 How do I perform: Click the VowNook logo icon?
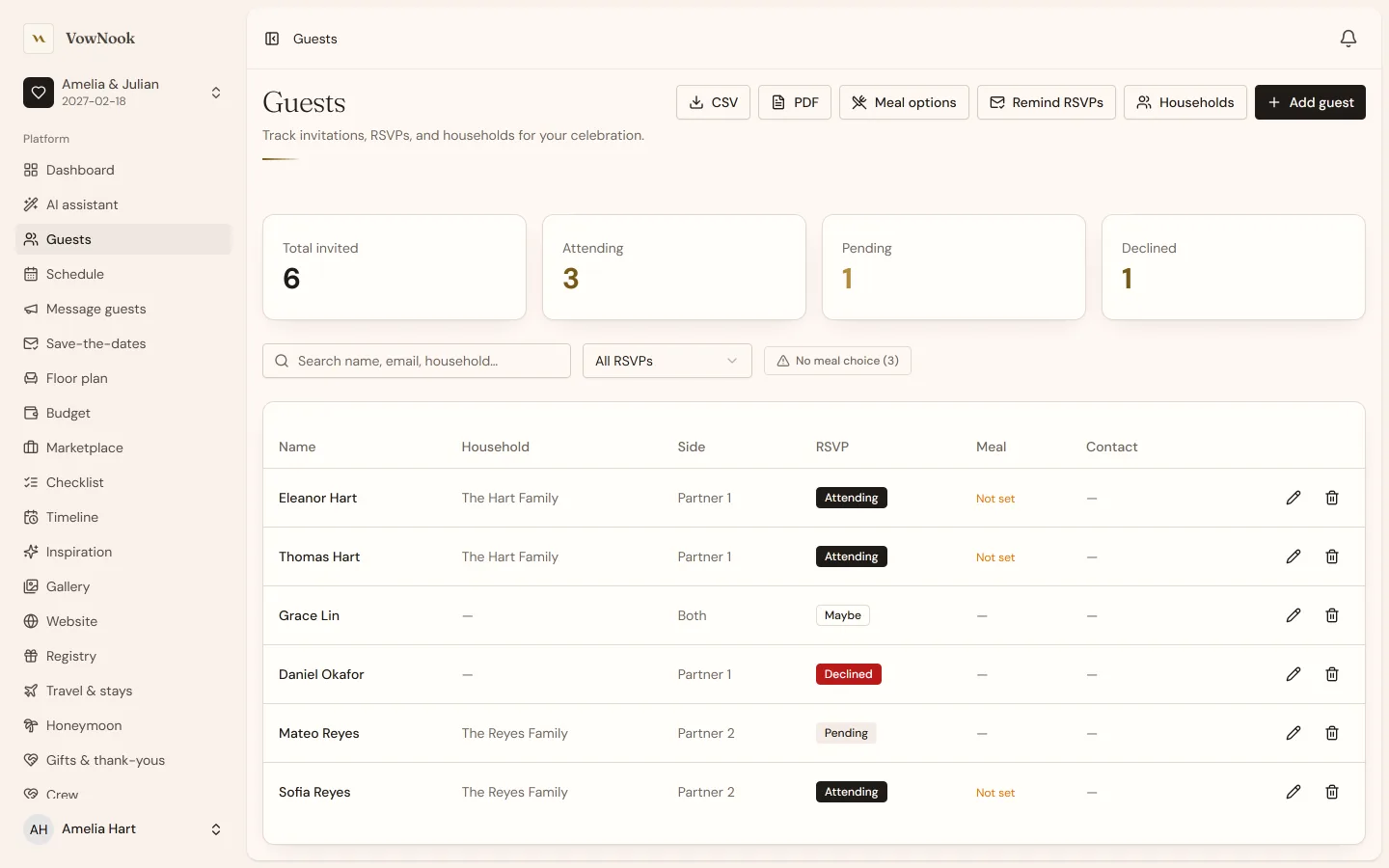point(39,39)
